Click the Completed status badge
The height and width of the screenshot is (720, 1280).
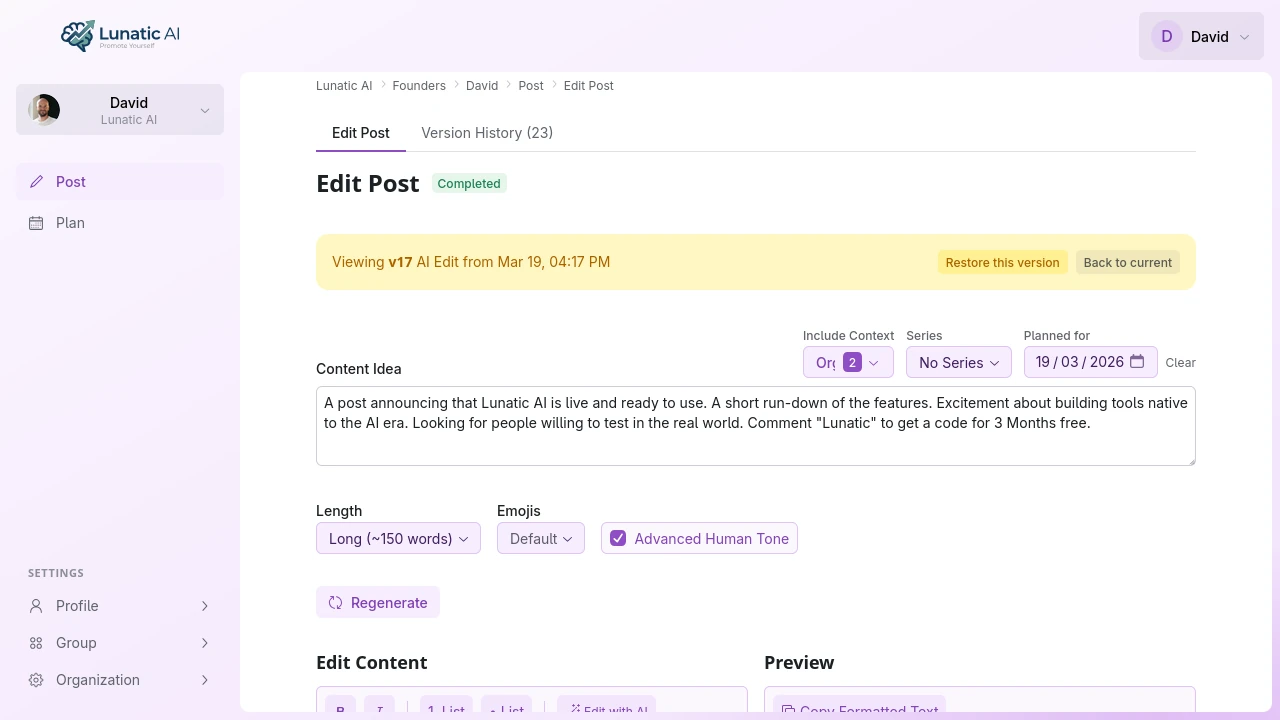click(469, 183)
